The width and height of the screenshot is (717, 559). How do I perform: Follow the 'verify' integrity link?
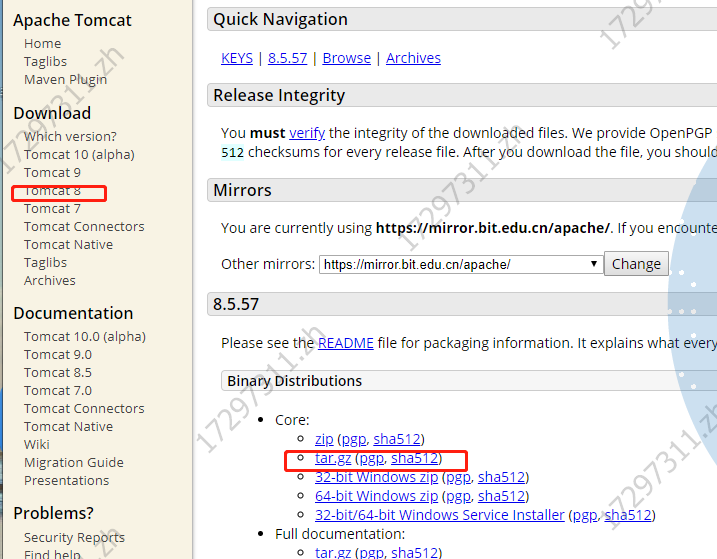[307, 133]
